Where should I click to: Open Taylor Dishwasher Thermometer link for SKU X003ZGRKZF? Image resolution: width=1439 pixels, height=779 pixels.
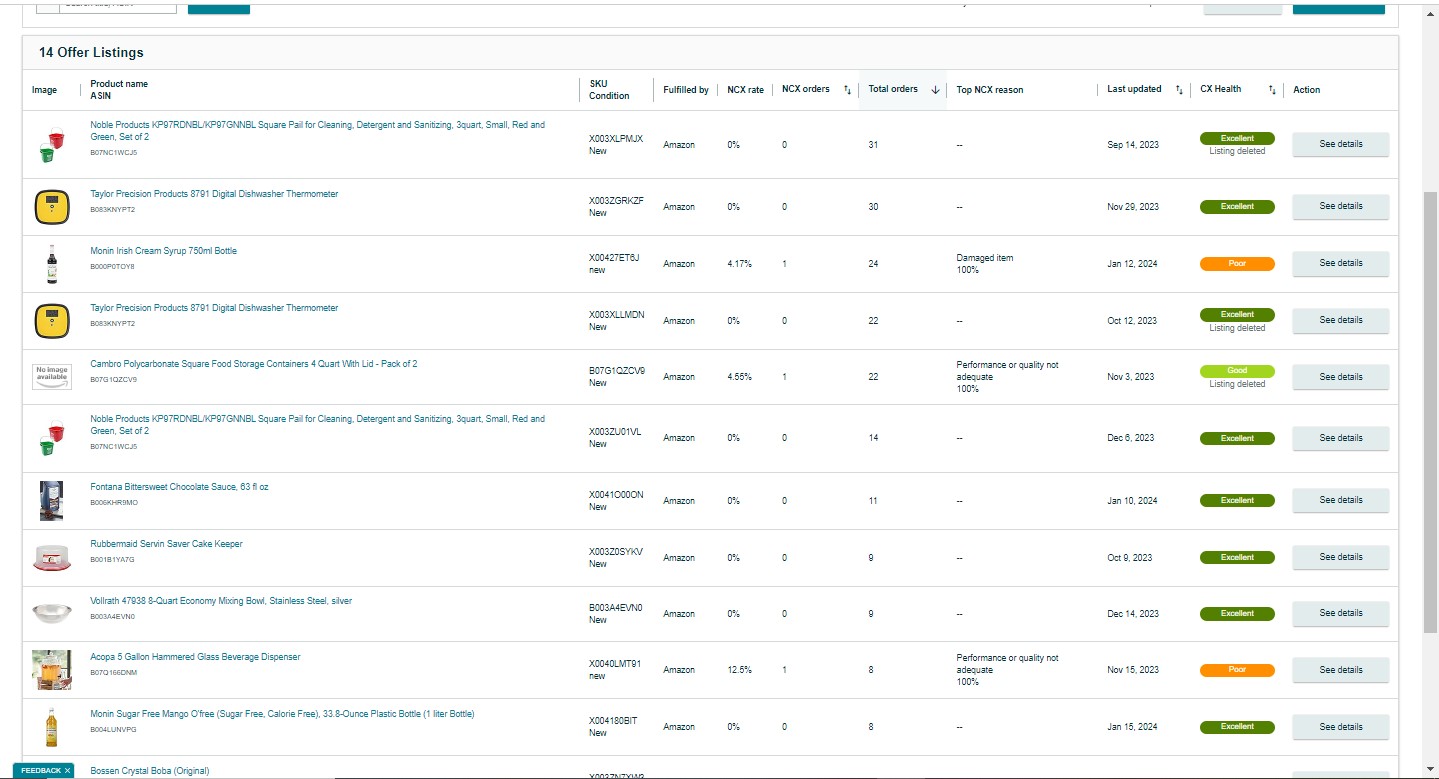tap(214, 194)
